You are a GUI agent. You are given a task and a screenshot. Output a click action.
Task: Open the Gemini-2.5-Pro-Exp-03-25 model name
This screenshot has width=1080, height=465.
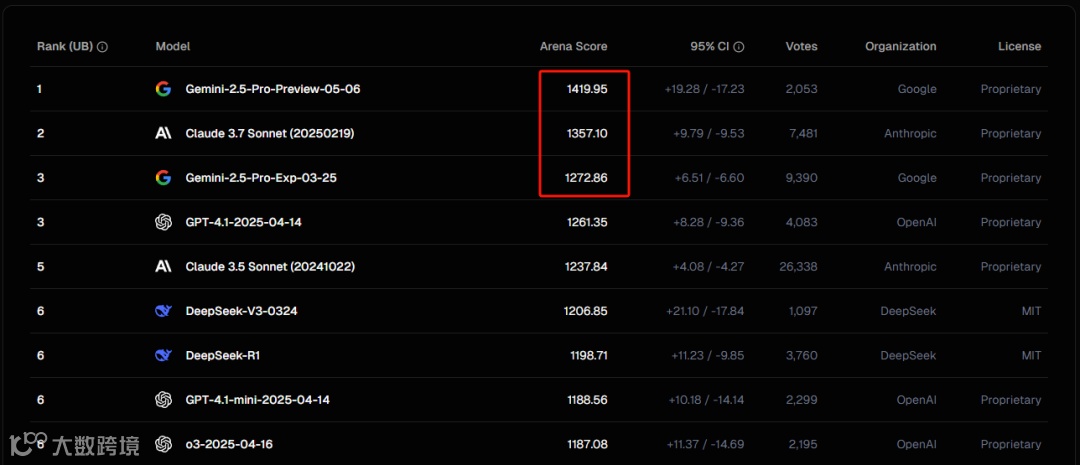pos(261,178)
